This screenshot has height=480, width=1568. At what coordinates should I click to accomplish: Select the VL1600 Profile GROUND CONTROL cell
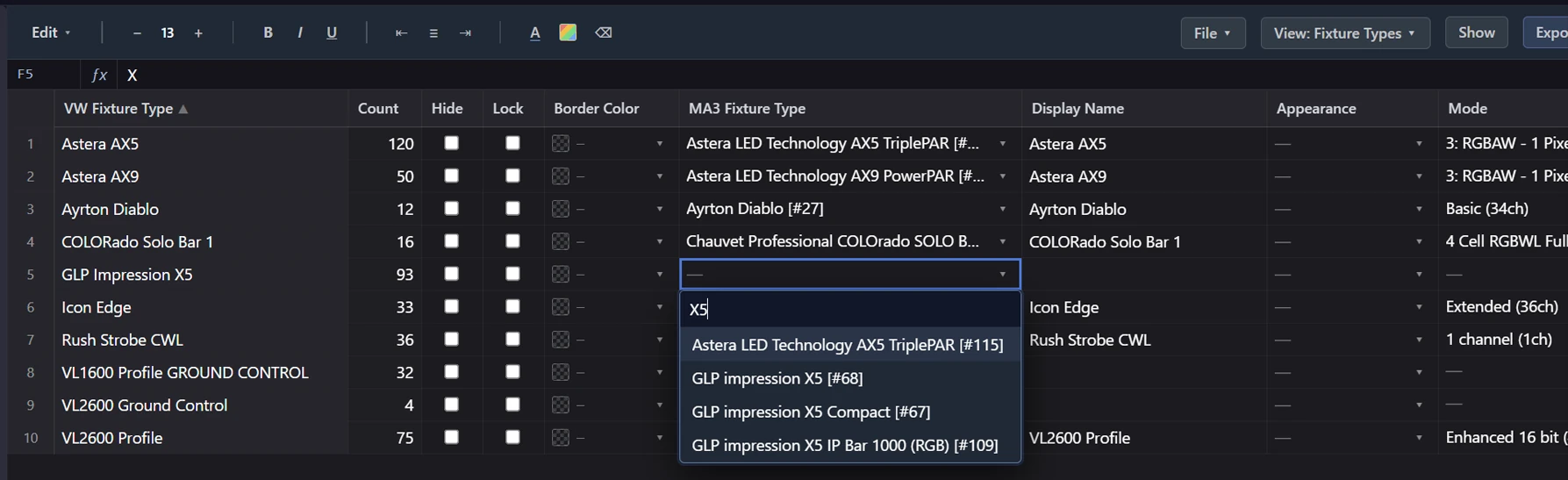[x=202, y=373]
